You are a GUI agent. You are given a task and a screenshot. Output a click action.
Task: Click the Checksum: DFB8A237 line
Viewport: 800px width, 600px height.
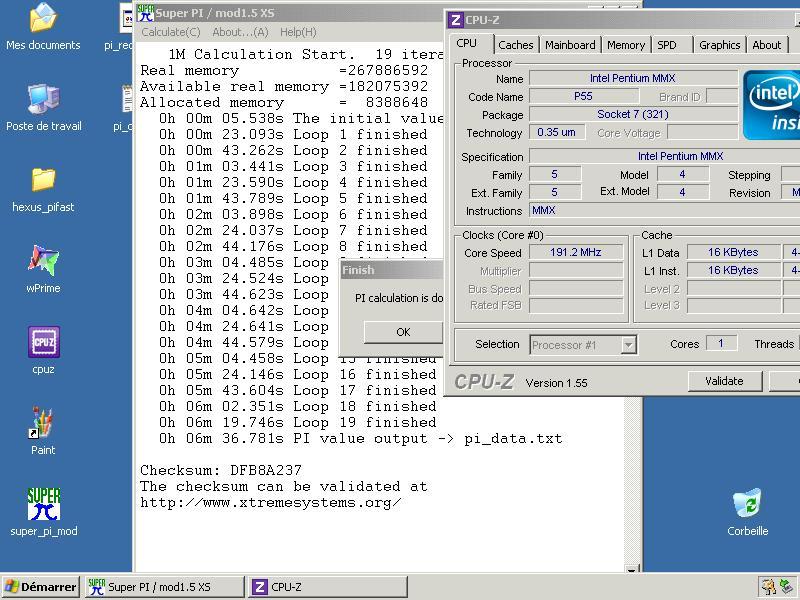pyautogui.click(x=221, y=470)
